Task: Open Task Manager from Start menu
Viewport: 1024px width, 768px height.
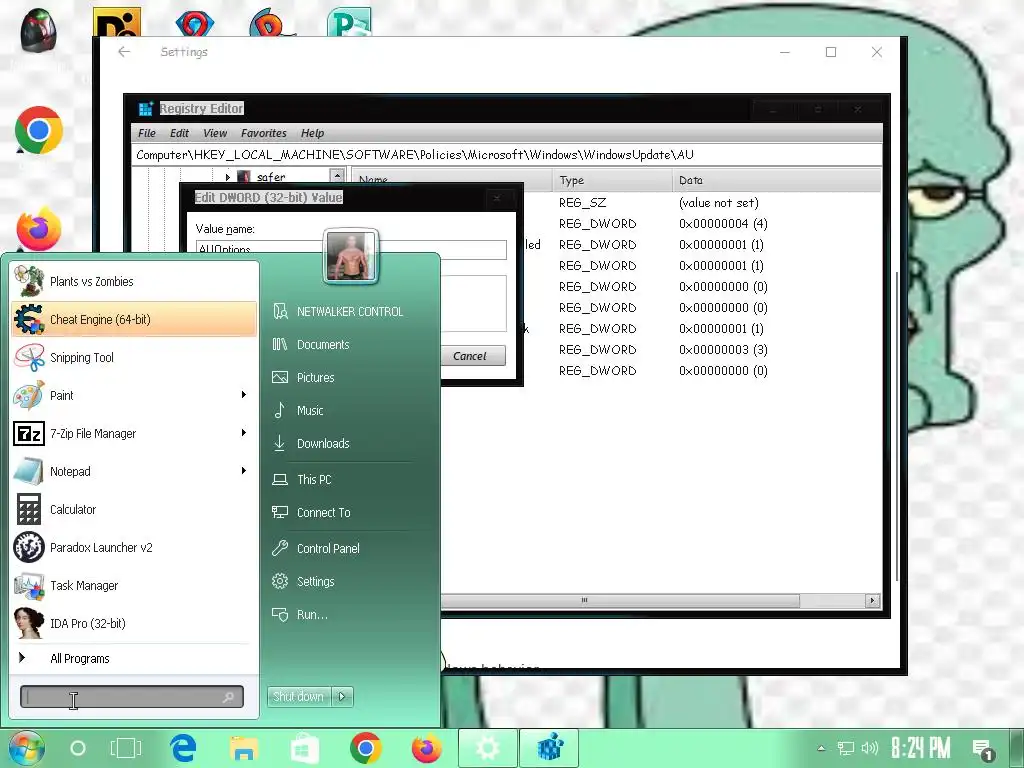Action: pyautogui.click(x=134, y=585)
